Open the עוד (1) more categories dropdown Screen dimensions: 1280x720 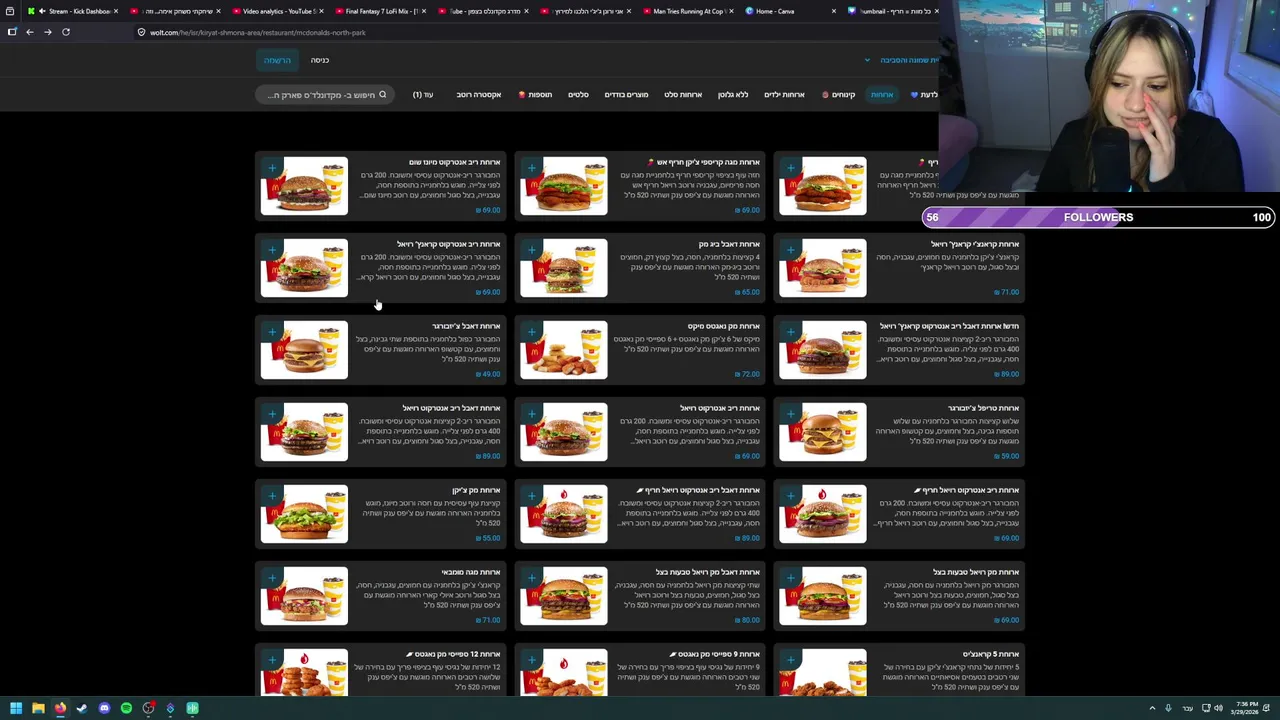(423, 95)
